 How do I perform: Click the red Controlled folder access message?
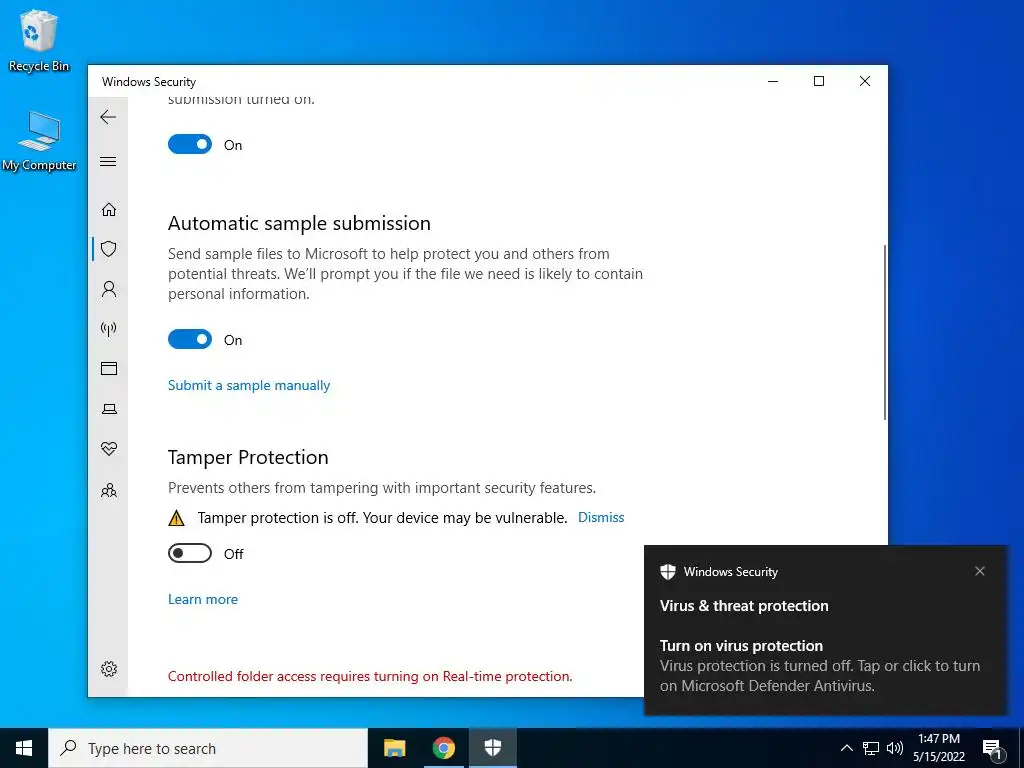[370, 677]
